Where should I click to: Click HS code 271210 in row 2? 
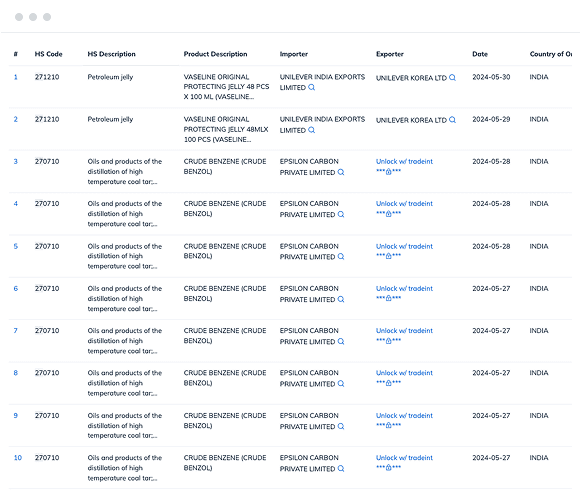(47, 119)
